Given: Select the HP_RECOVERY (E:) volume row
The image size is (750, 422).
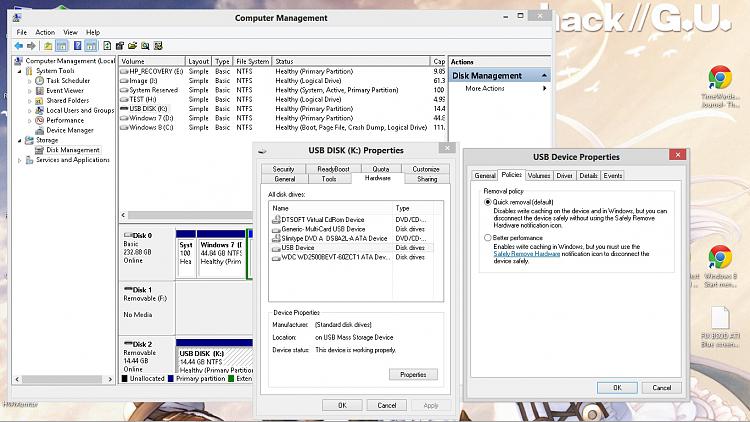Looking at the screenshot, I should click(282, 71).
